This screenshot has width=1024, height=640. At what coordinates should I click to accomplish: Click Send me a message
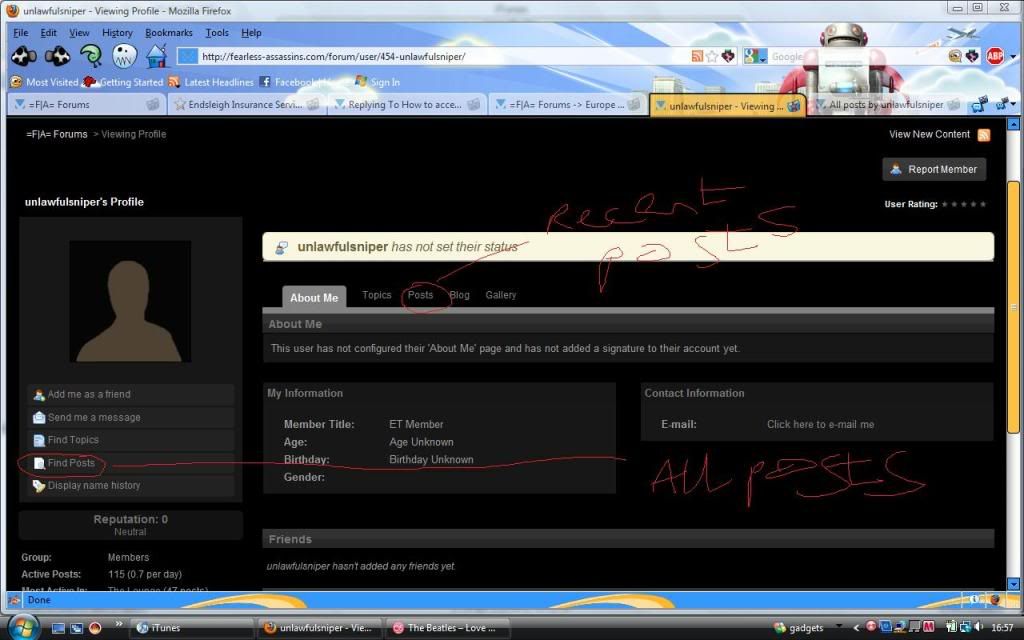click(x=131, y=417)
